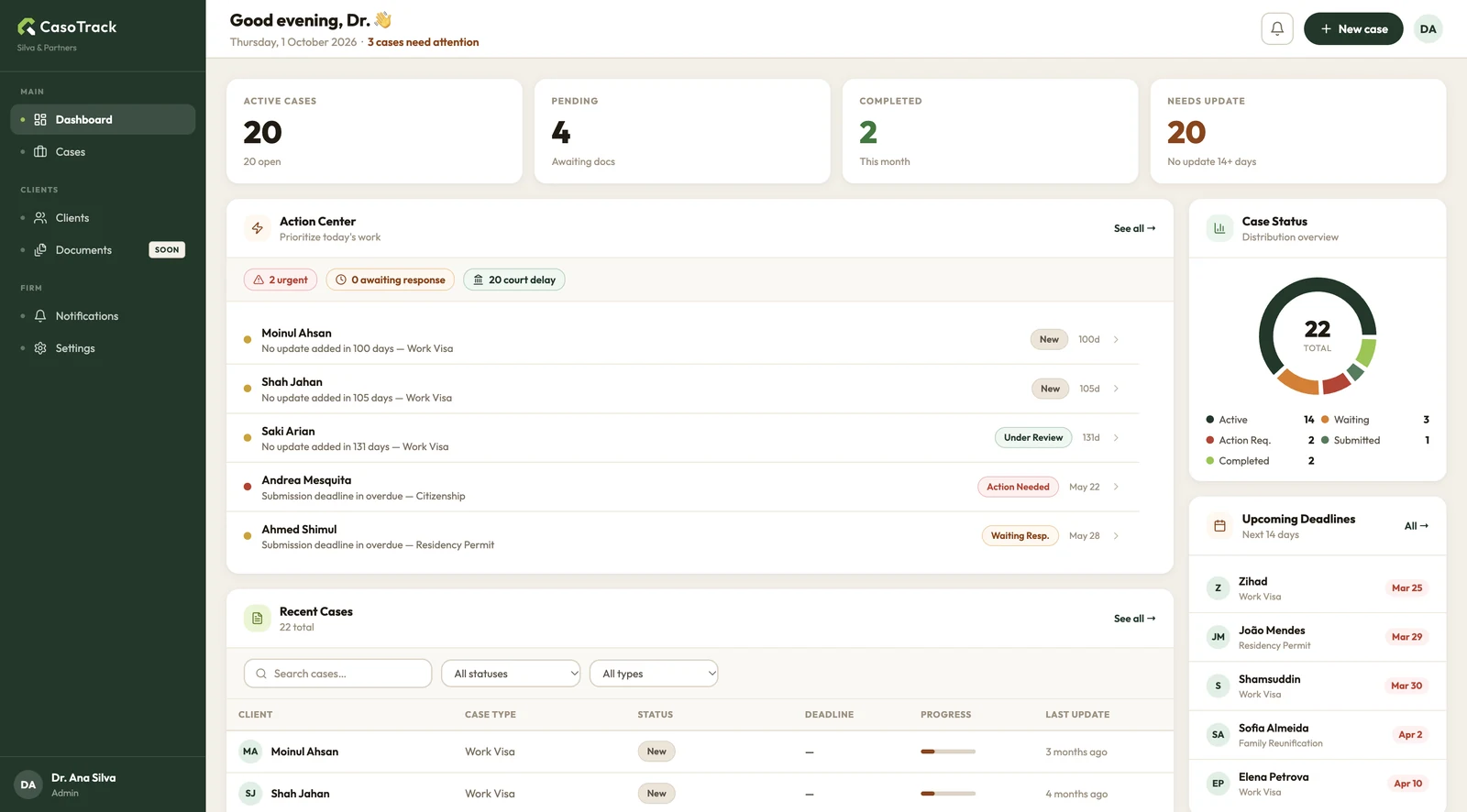The height and width of the screenshot is (812, 1467).
Task: Click the Case Status chart icon
Action: 1219,228
